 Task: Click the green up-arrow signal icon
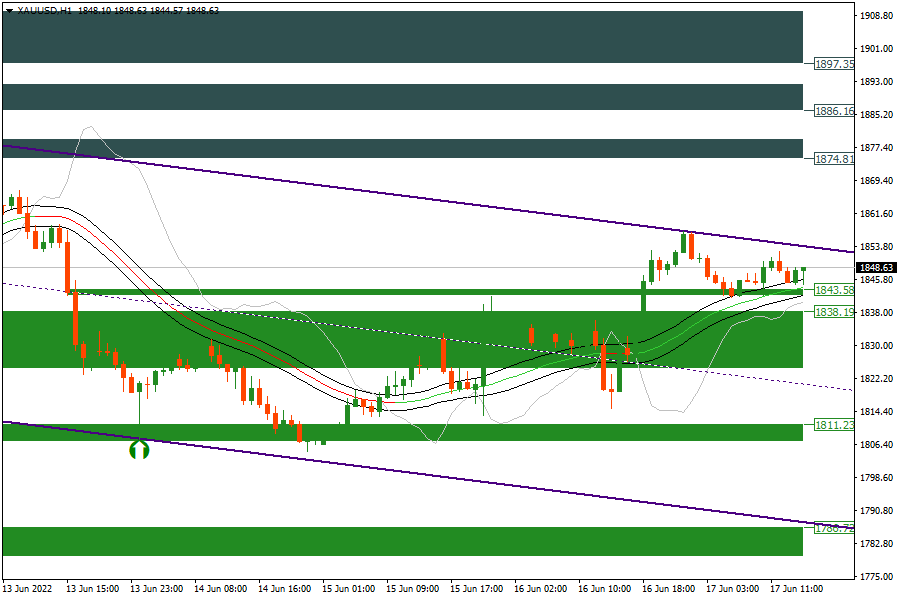[140, 450]
